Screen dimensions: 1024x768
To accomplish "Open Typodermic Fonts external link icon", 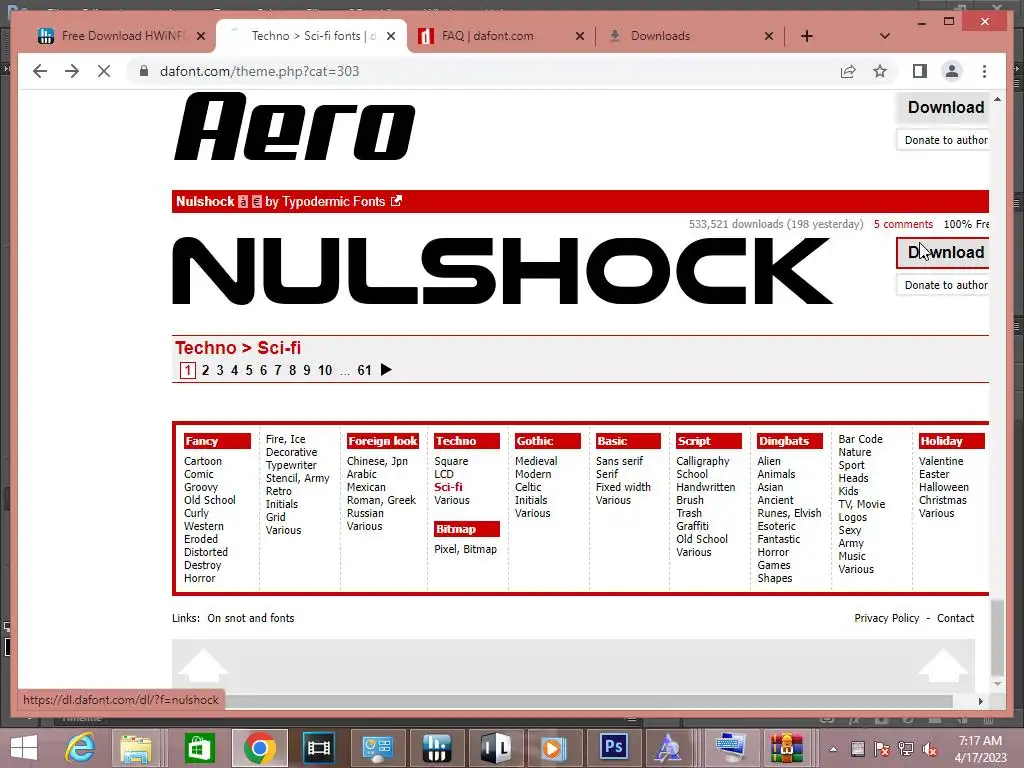I will pos(396,201).
